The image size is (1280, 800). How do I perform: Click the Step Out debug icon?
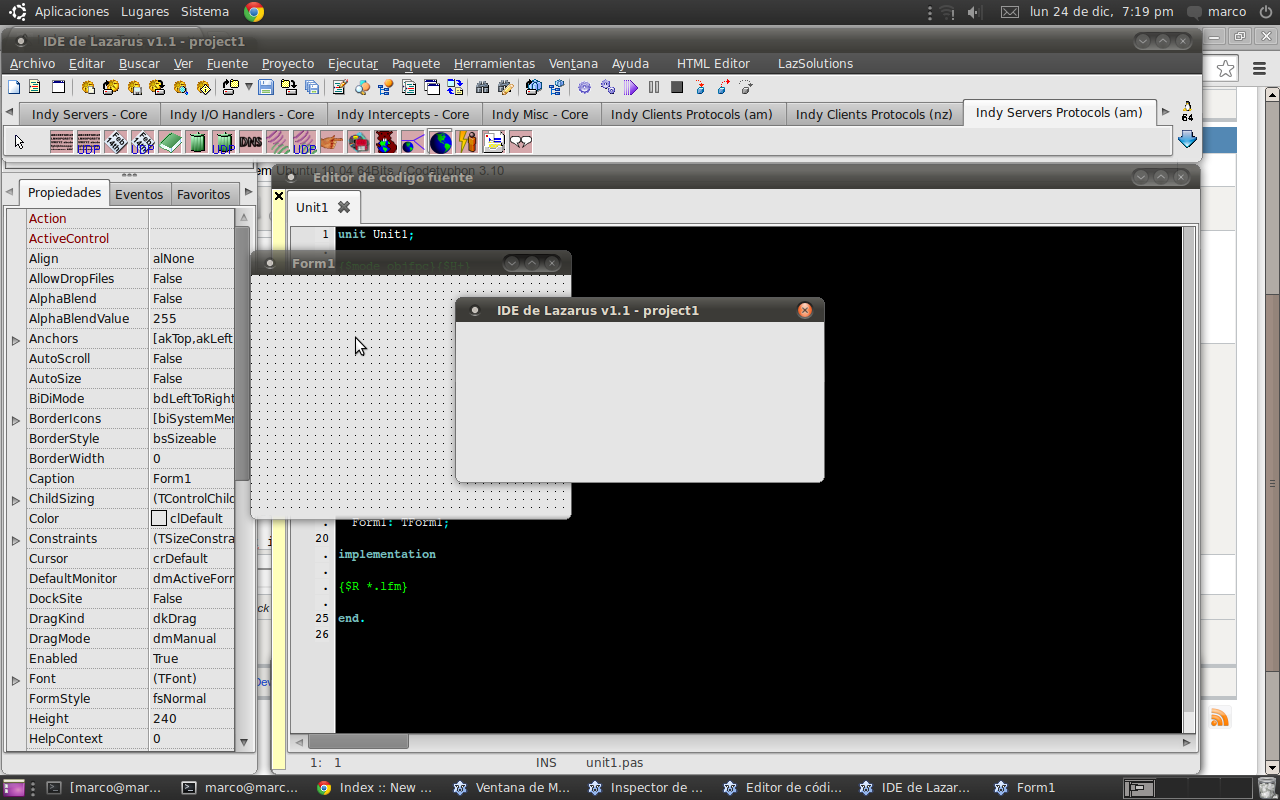point(746,87)
